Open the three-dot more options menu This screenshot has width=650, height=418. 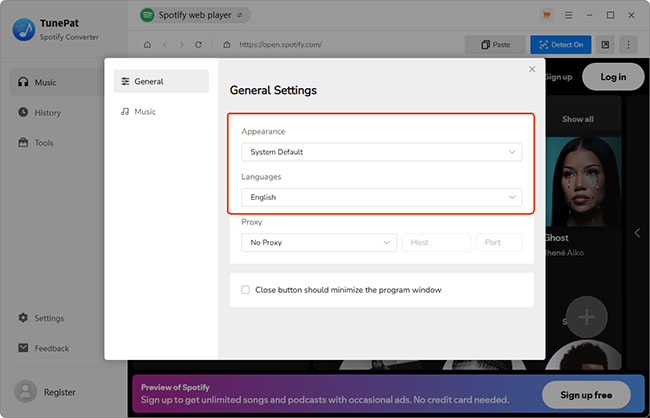(628, 45)
